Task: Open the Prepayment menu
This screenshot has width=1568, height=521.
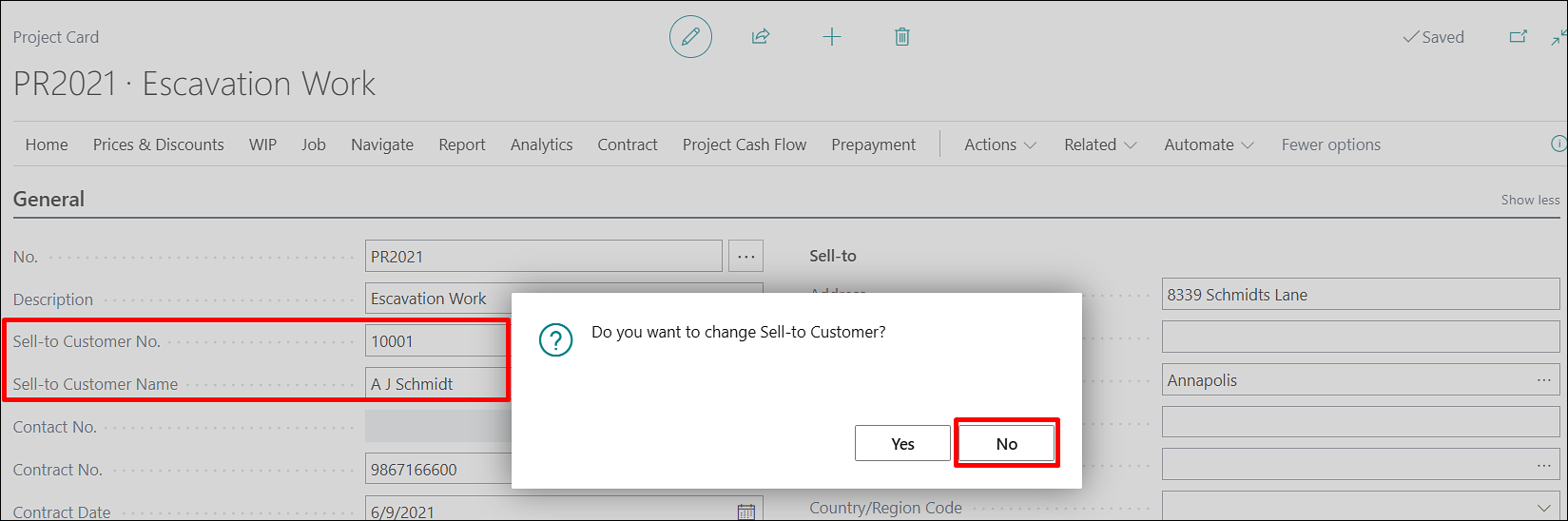Action: click(x=874, y=145)
